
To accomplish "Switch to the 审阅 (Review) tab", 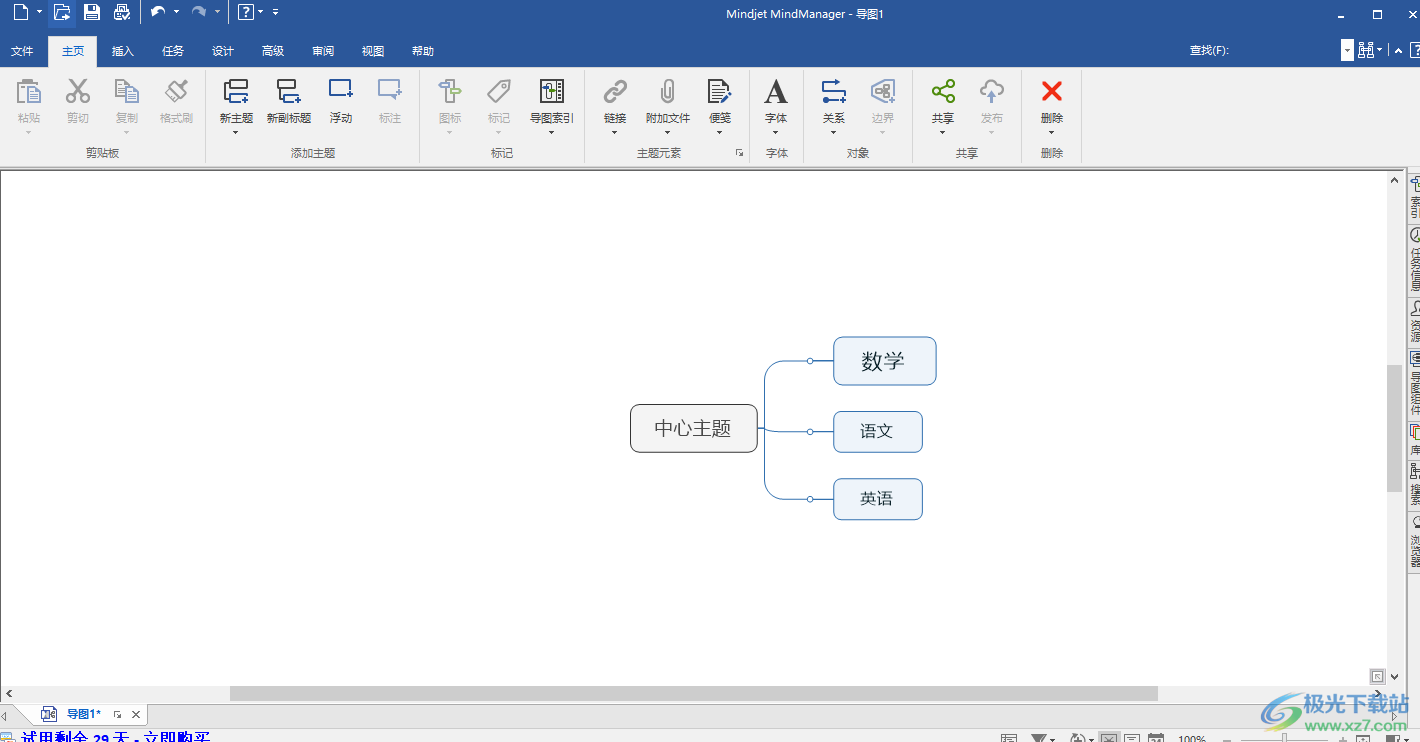I will [323, 51].
